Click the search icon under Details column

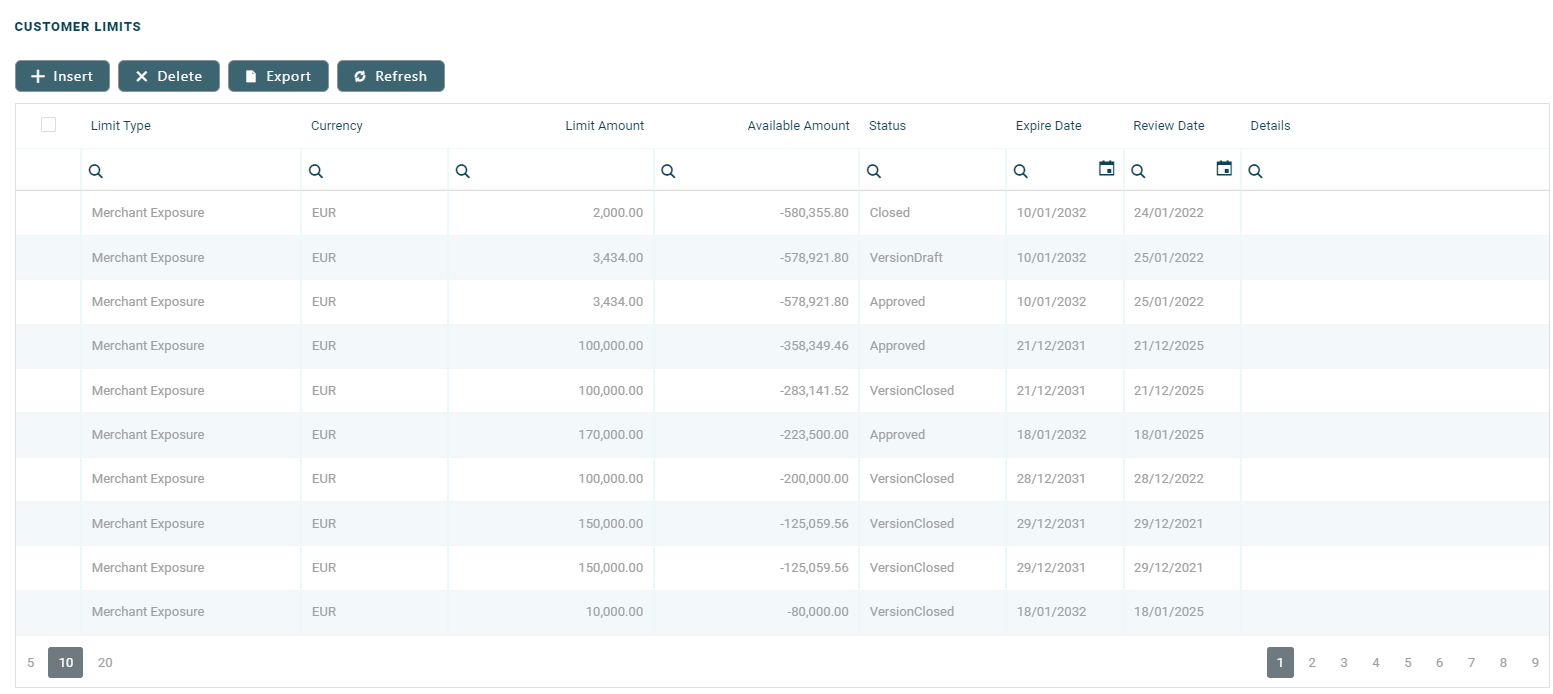(x=1256, y=172)
